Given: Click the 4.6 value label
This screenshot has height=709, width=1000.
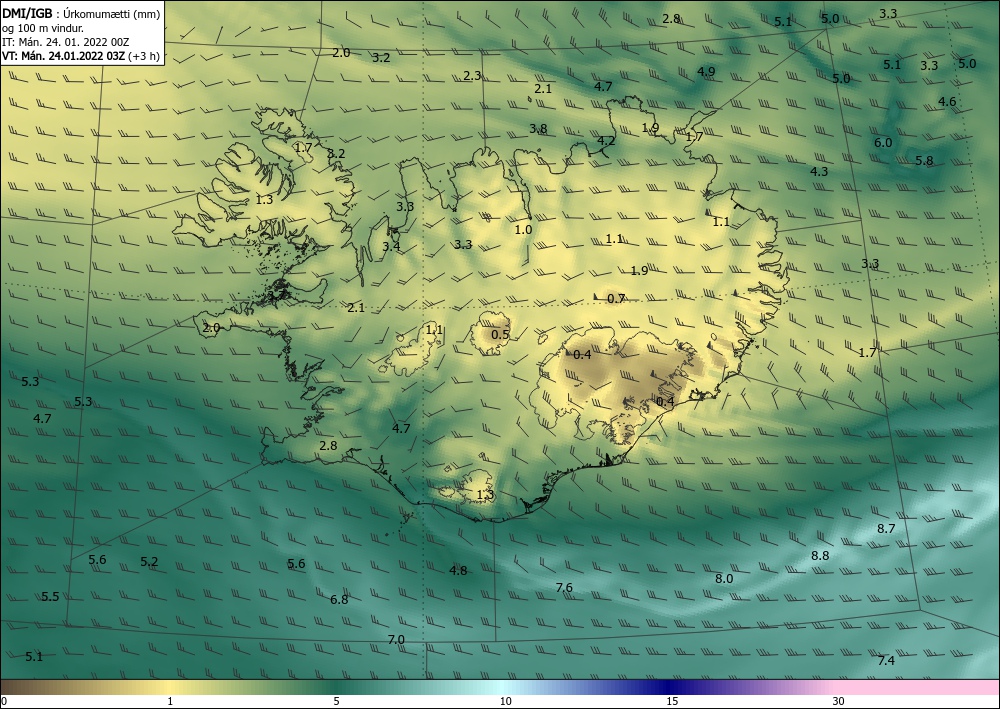Looking at the screenshot, I should click(947, 101).
